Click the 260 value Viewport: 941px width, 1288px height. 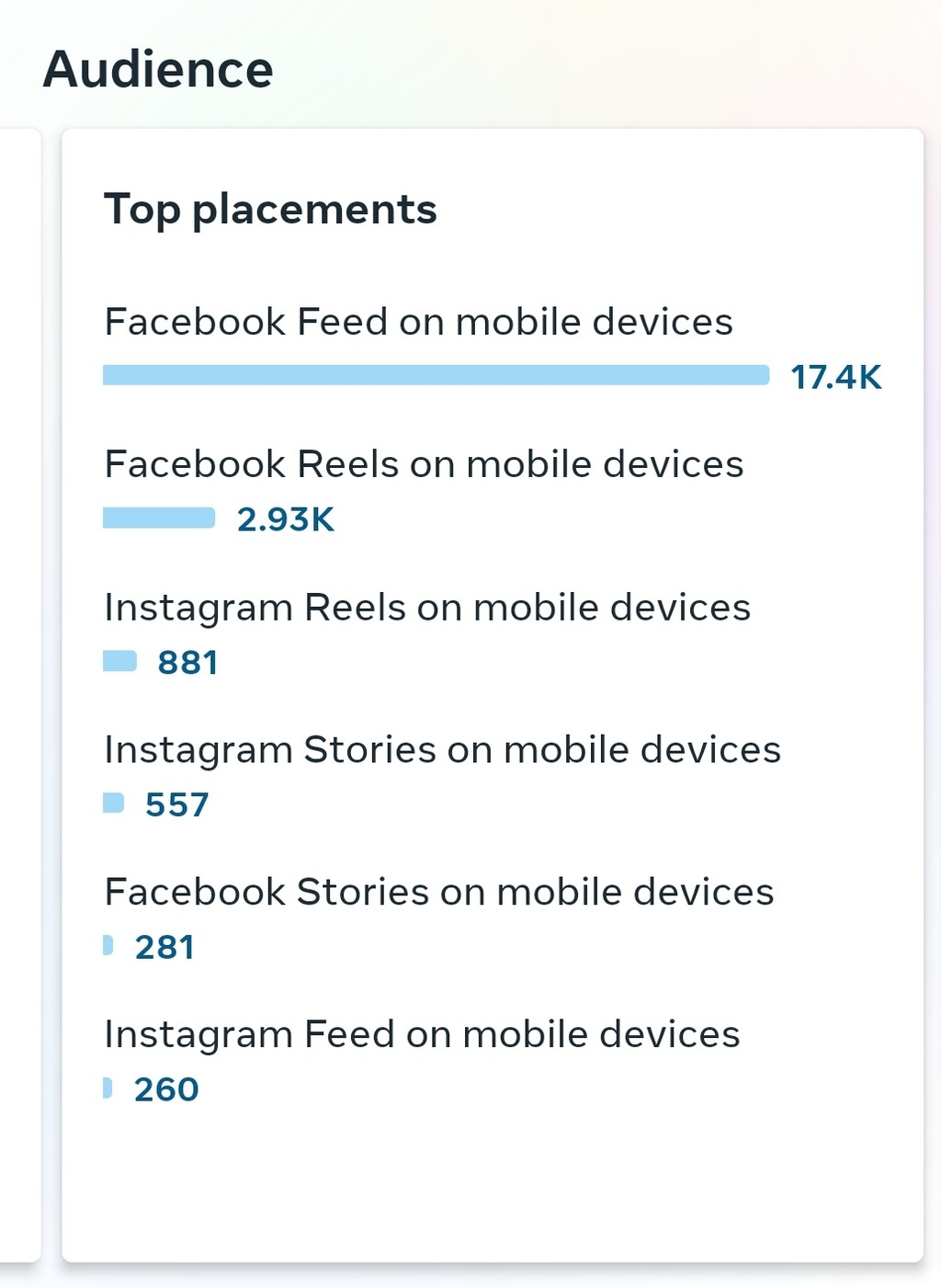coord(166,1089)
